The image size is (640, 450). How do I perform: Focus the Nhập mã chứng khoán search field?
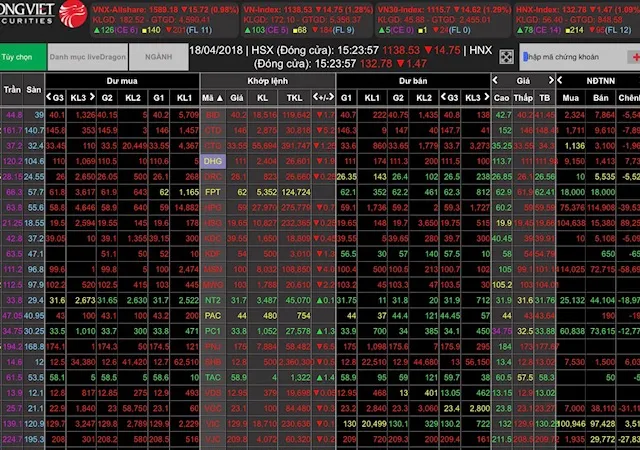pos(573,57)
